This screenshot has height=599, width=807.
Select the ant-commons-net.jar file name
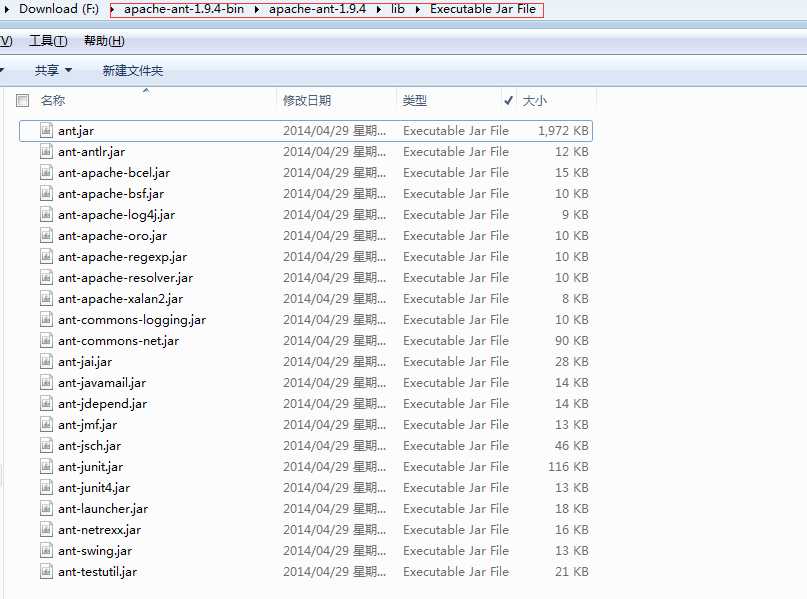[119, 341]
